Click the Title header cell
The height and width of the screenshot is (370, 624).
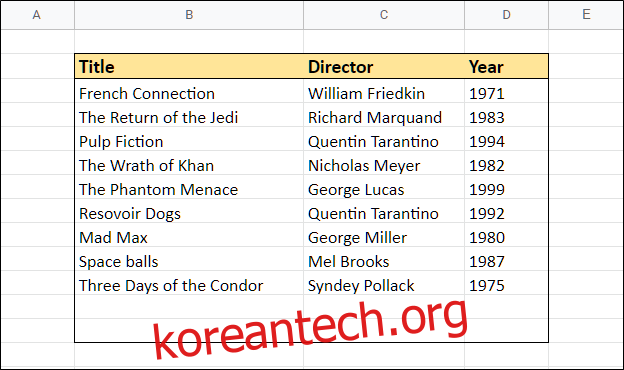189,66
